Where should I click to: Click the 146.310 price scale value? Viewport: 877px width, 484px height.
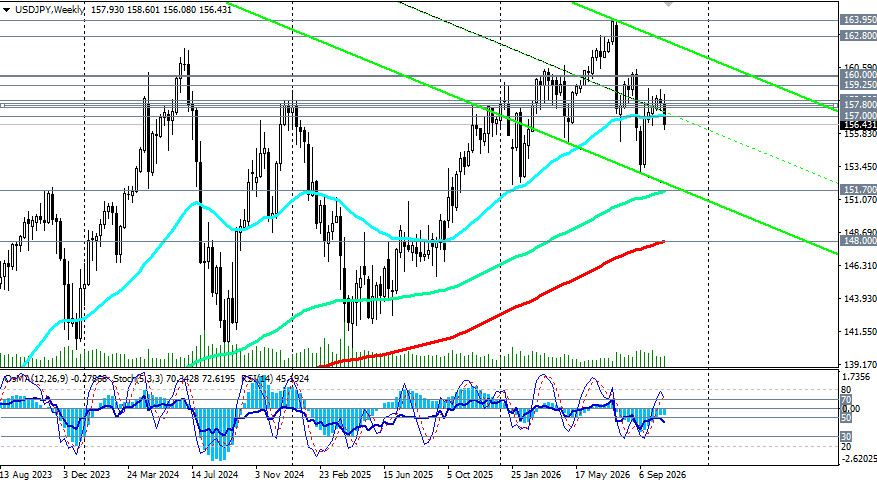(x=860, y=265)
